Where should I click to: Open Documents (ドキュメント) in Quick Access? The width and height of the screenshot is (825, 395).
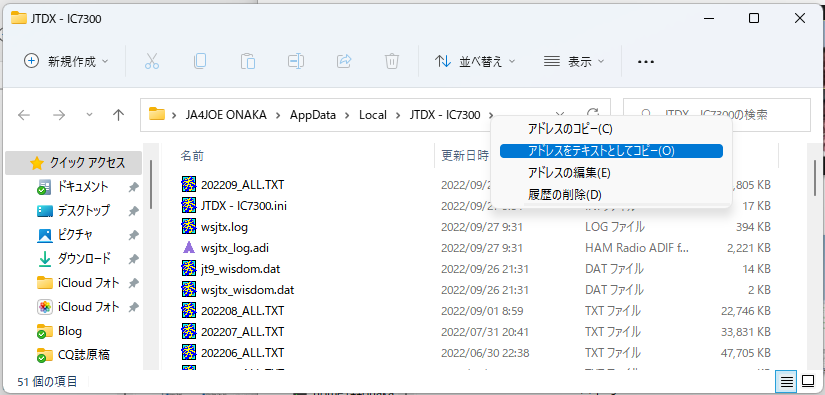click(x=83, y=187)
